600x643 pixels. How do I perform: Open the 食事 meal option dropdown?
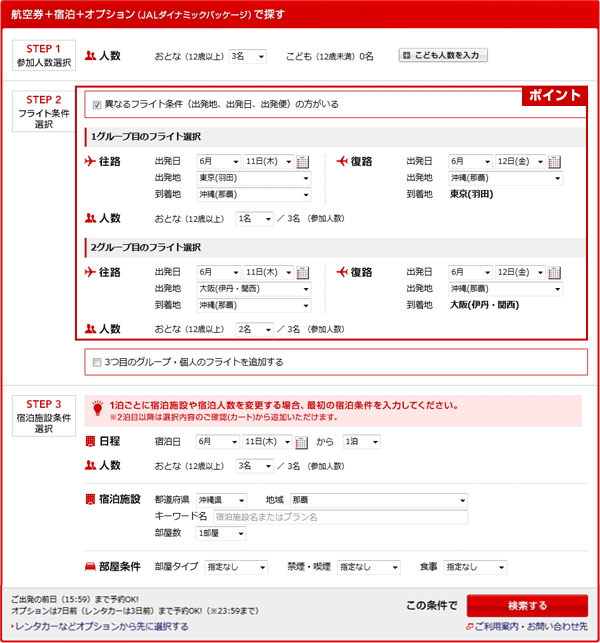[475, 567]
